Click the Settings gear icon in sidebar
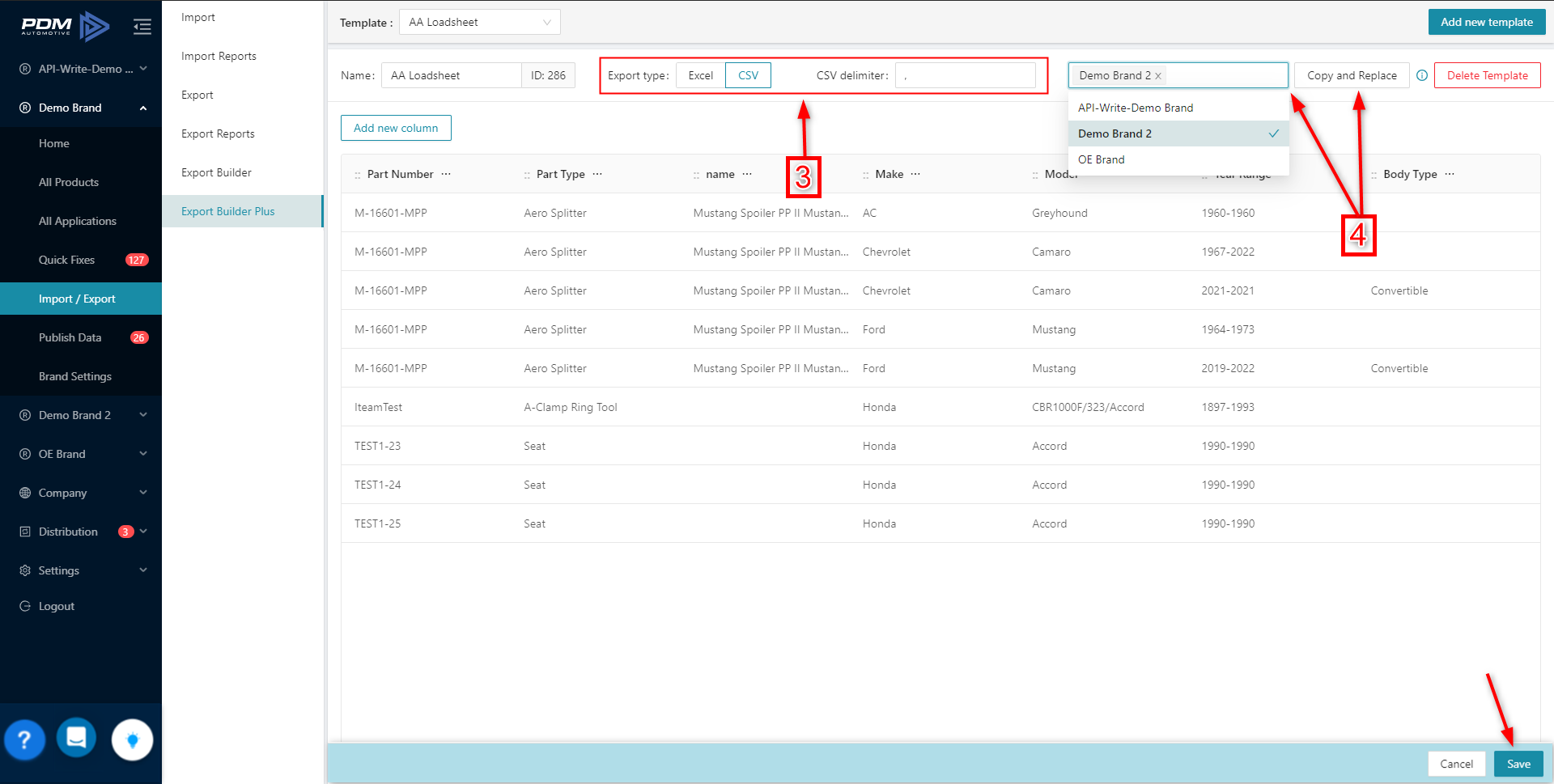The height and width of the screenshot is (784, 1554). 25,570
